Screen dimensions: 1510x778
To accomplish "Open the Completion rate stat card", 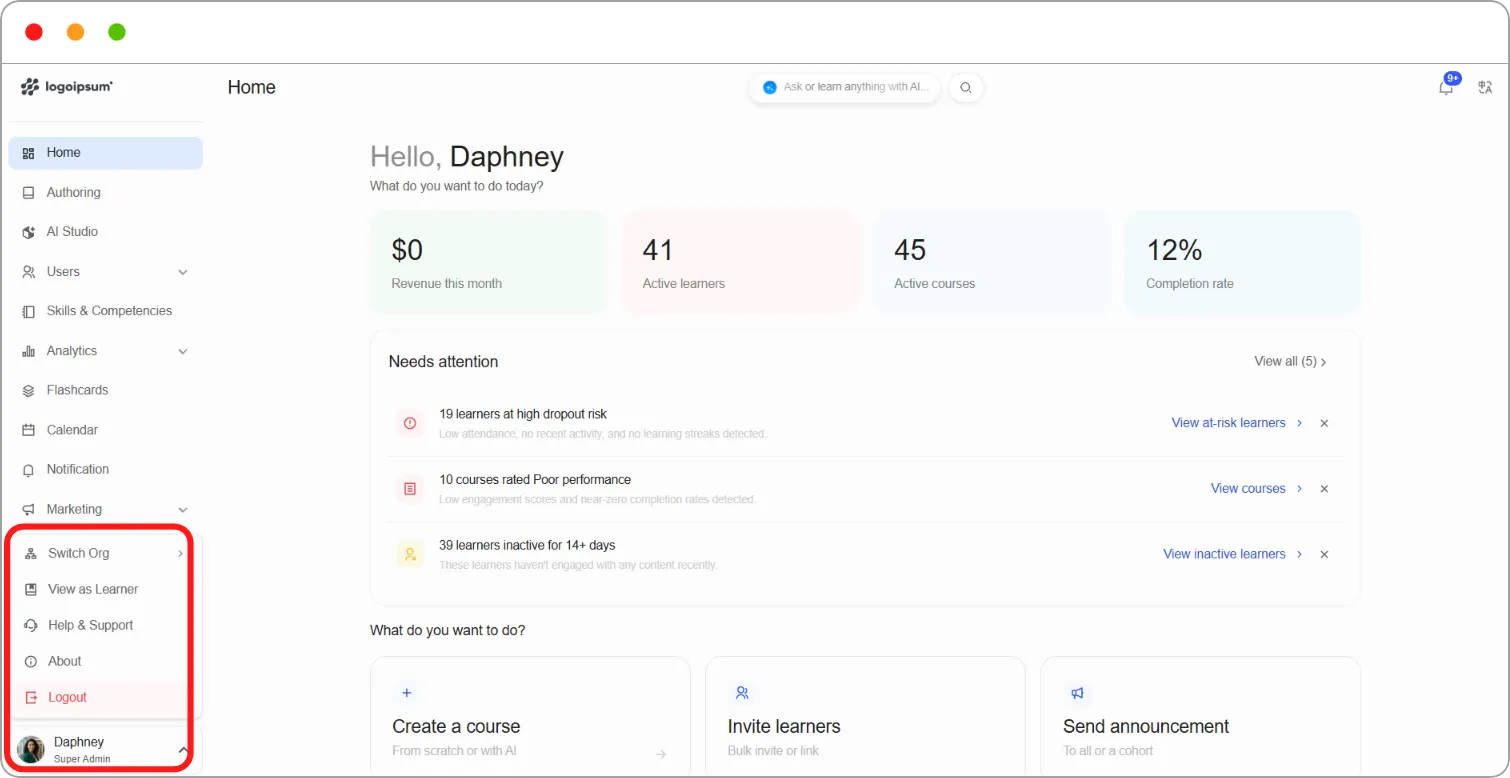I will 1243,263.
